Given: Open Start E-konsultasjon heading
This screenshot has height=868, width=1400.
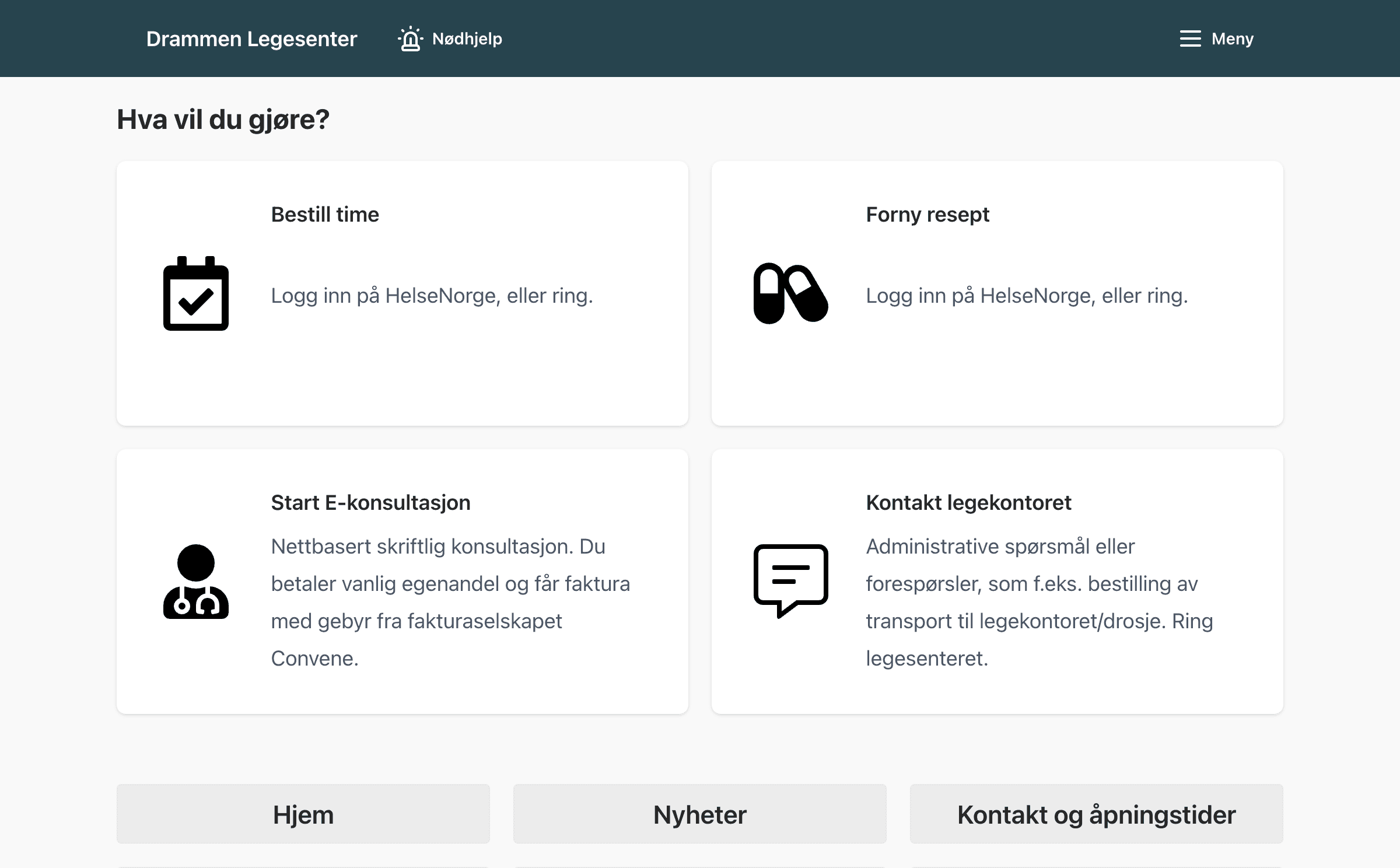Looking at the screenshot, I should point(370,503).
